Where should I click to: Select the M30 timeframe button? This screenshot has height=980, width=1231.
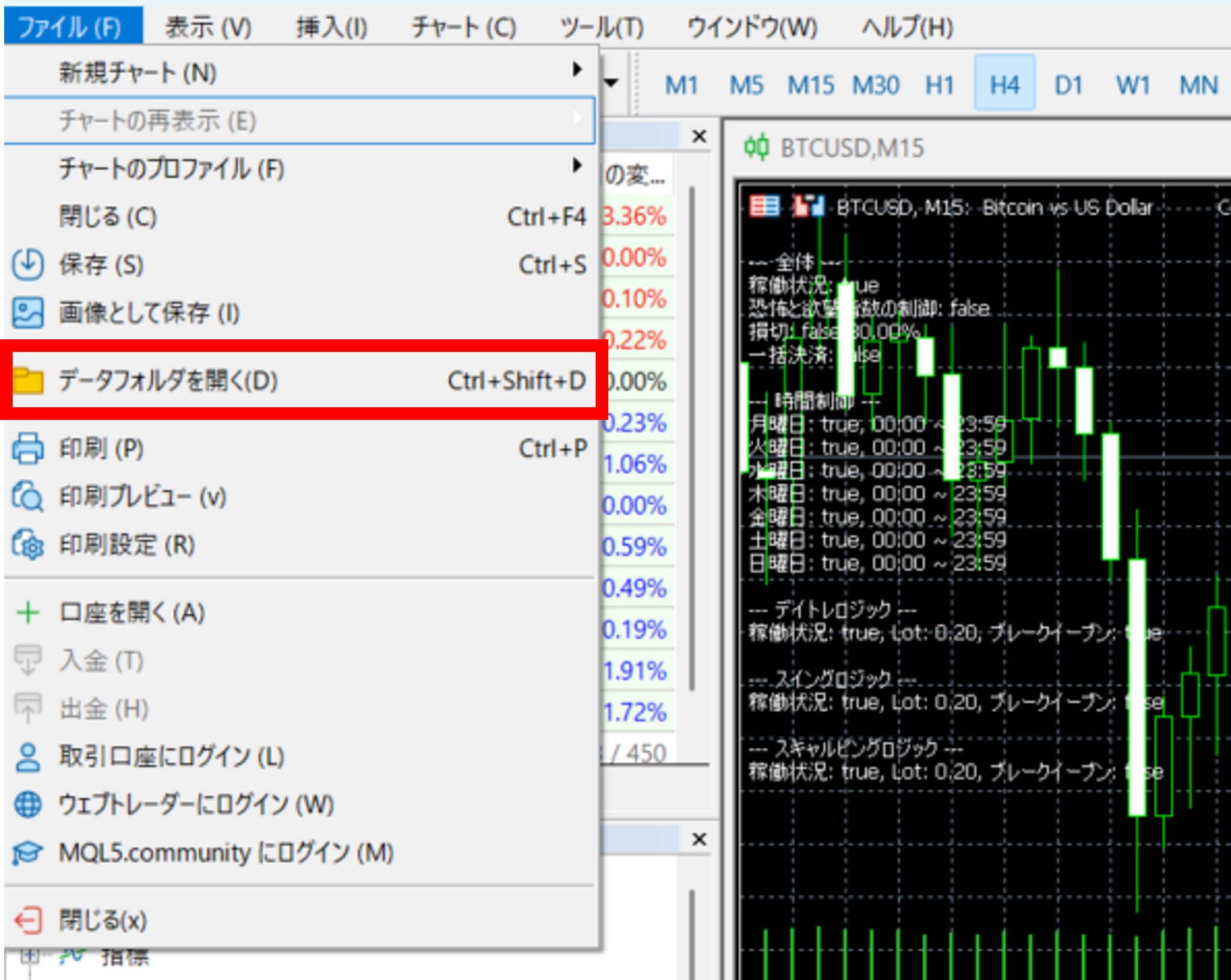click(875, 84)
